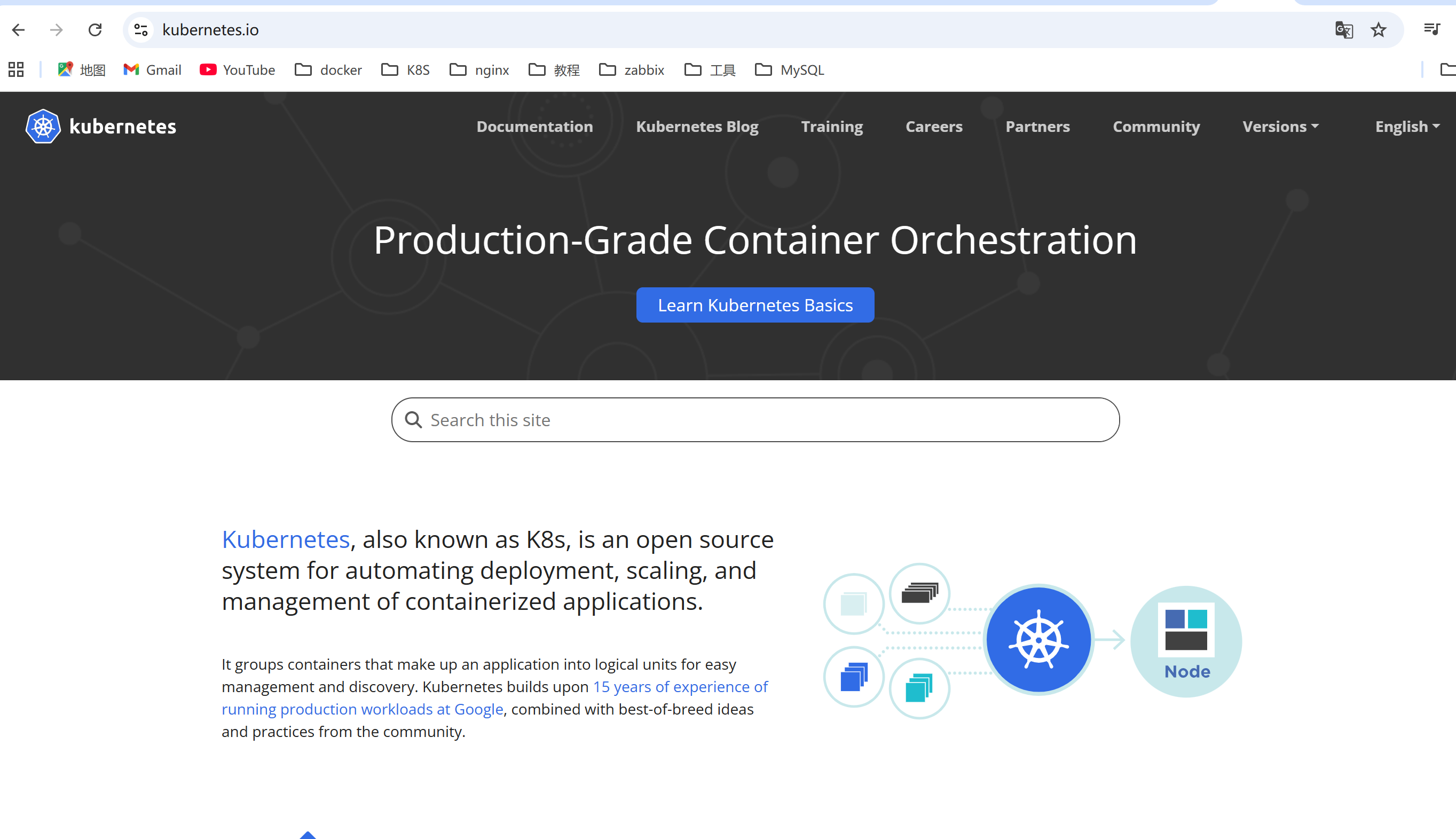Open the docker bookmark folder

pos(328,70)
